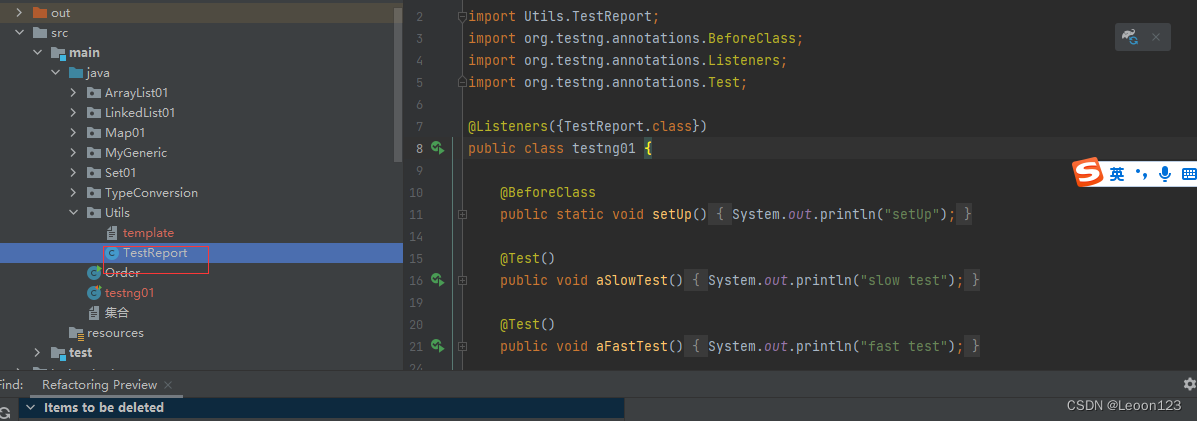The width and height of the screenshot is (1197, 421).
Task: Click project tree vertical scrollbar
Action: (398, 84)
